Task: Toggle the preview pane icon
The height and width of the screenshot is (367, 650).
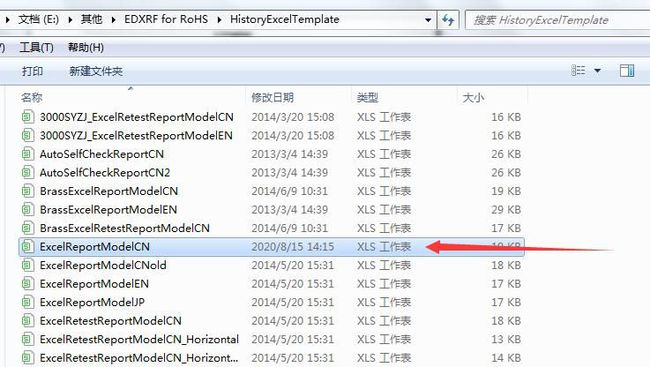Action: (x=627, y=70)
